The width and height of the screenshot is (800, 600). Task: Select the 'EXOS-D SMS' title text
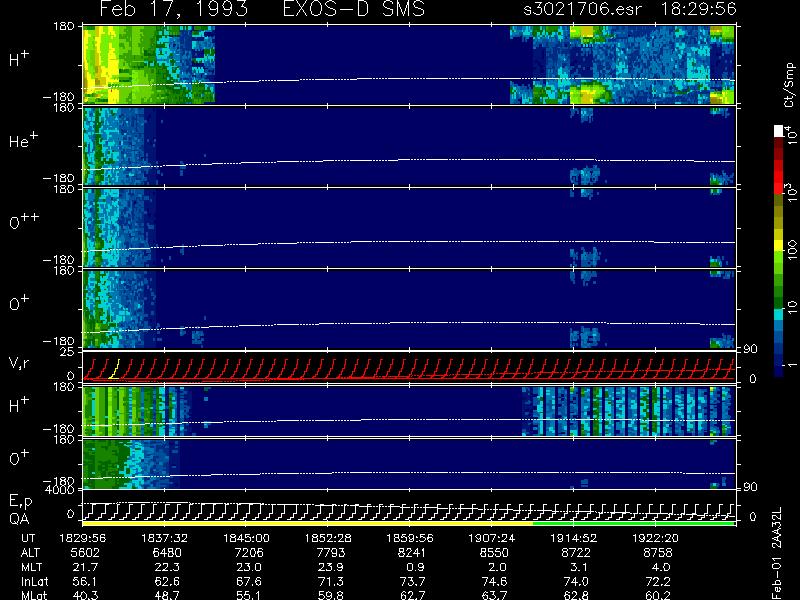coord(354,9)
